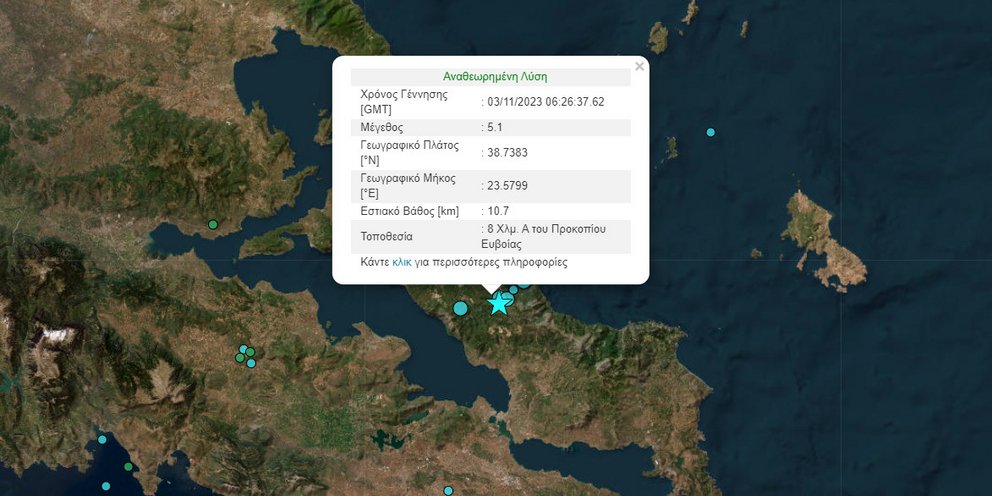
Task: Click the bottommost cyan marker in southwest gulf
Action: [105, 486]
